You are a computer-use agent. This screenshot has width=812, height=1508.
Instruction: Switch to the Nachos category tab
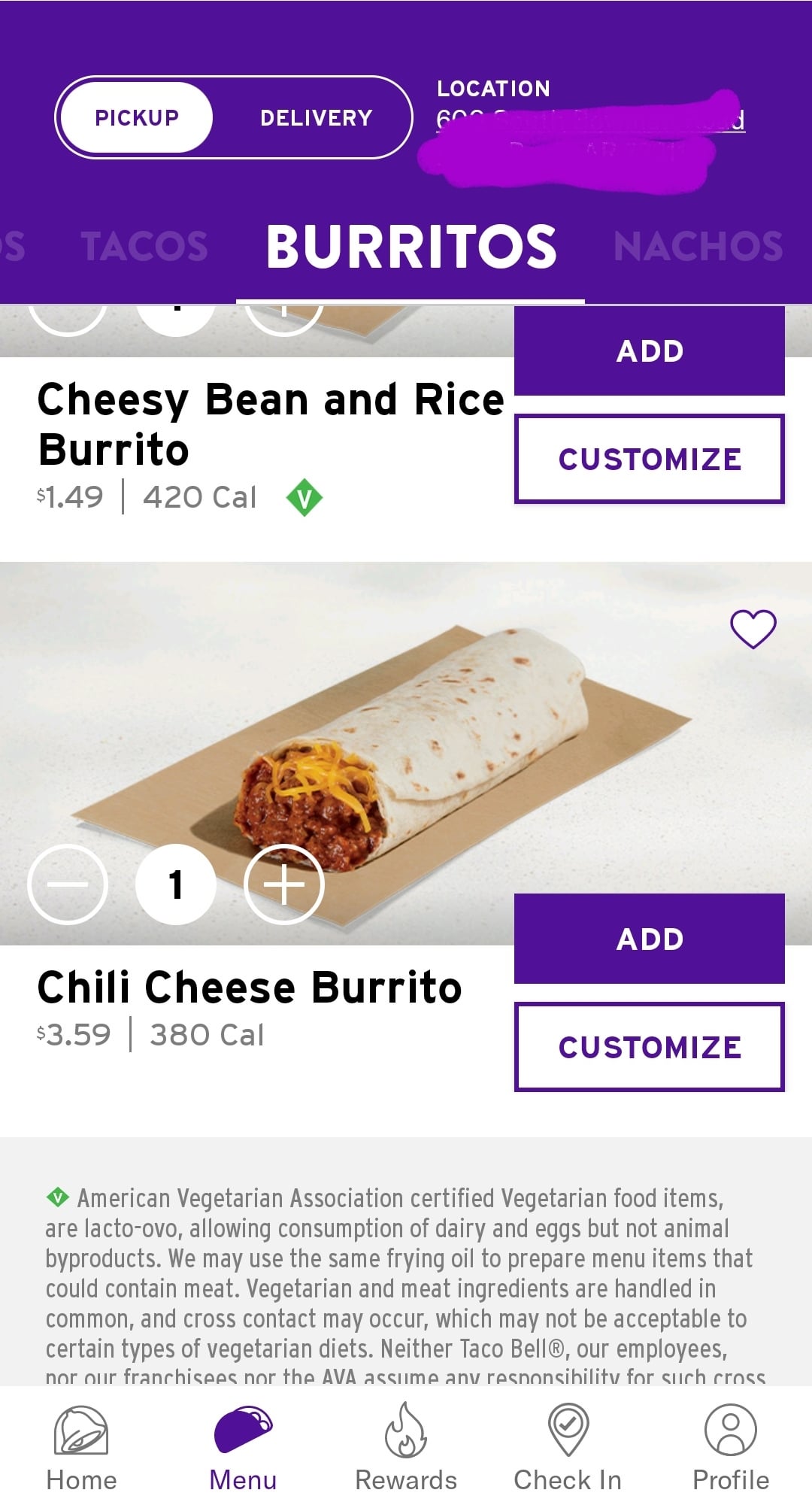pos(698,247)
